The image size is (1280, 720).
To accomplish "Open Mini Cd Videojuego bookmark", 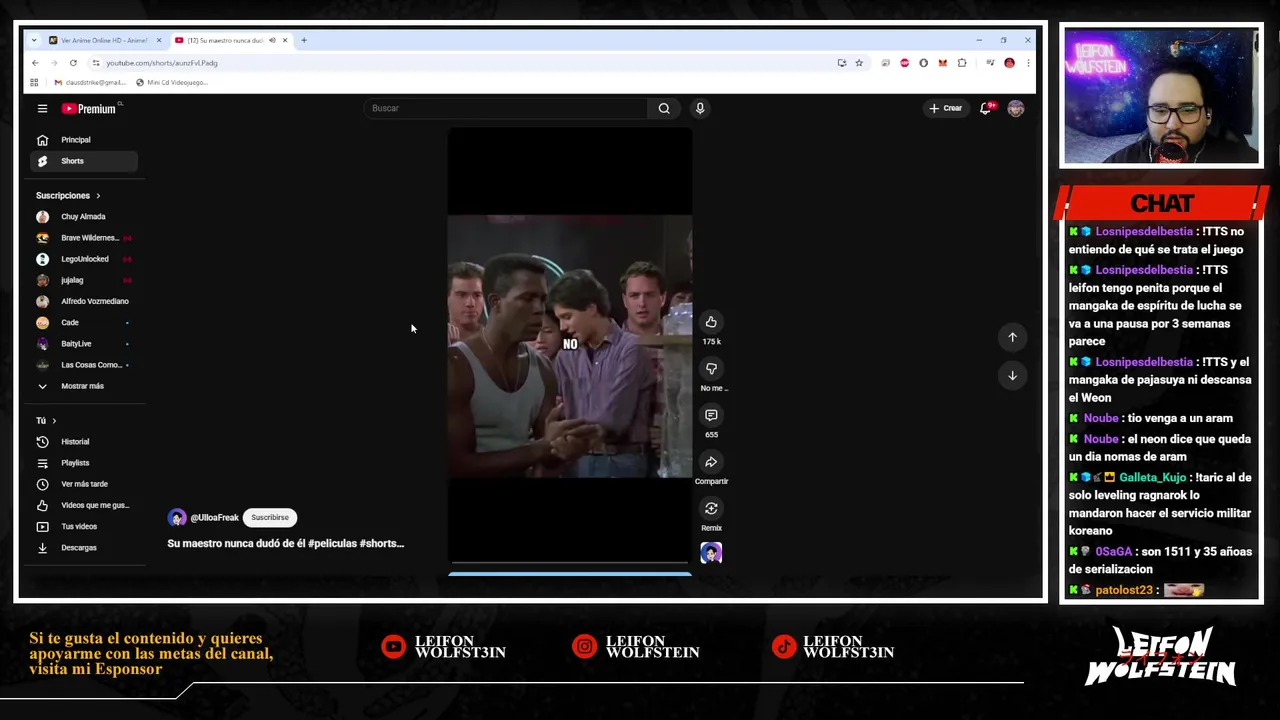I will click(172, 82).
